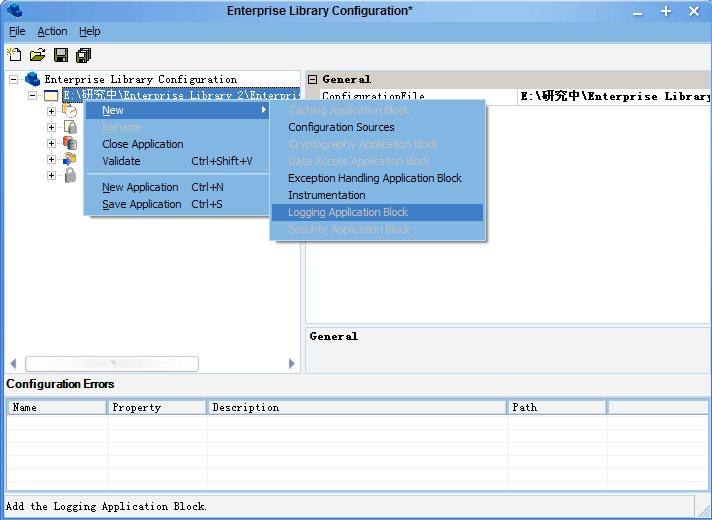
Task: Expand the database cylinders tree node
Action: [51, 144]
